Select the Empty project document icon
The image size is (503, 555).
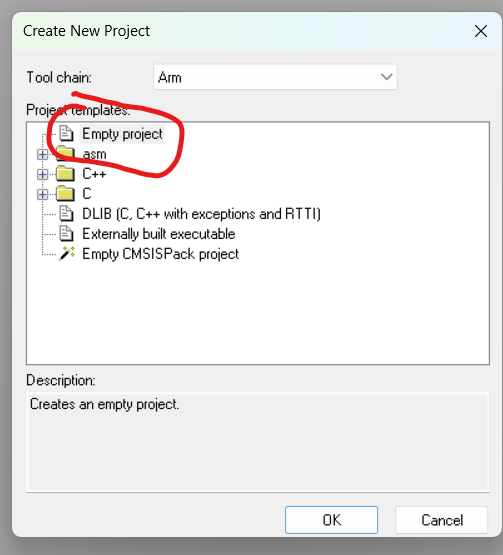click(x=66, y=133)
